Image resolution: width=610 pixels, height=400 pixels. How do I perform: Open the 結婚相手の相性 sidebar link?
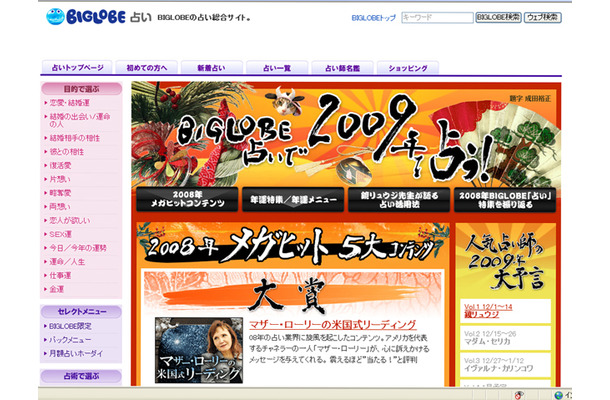coord(74,138)
